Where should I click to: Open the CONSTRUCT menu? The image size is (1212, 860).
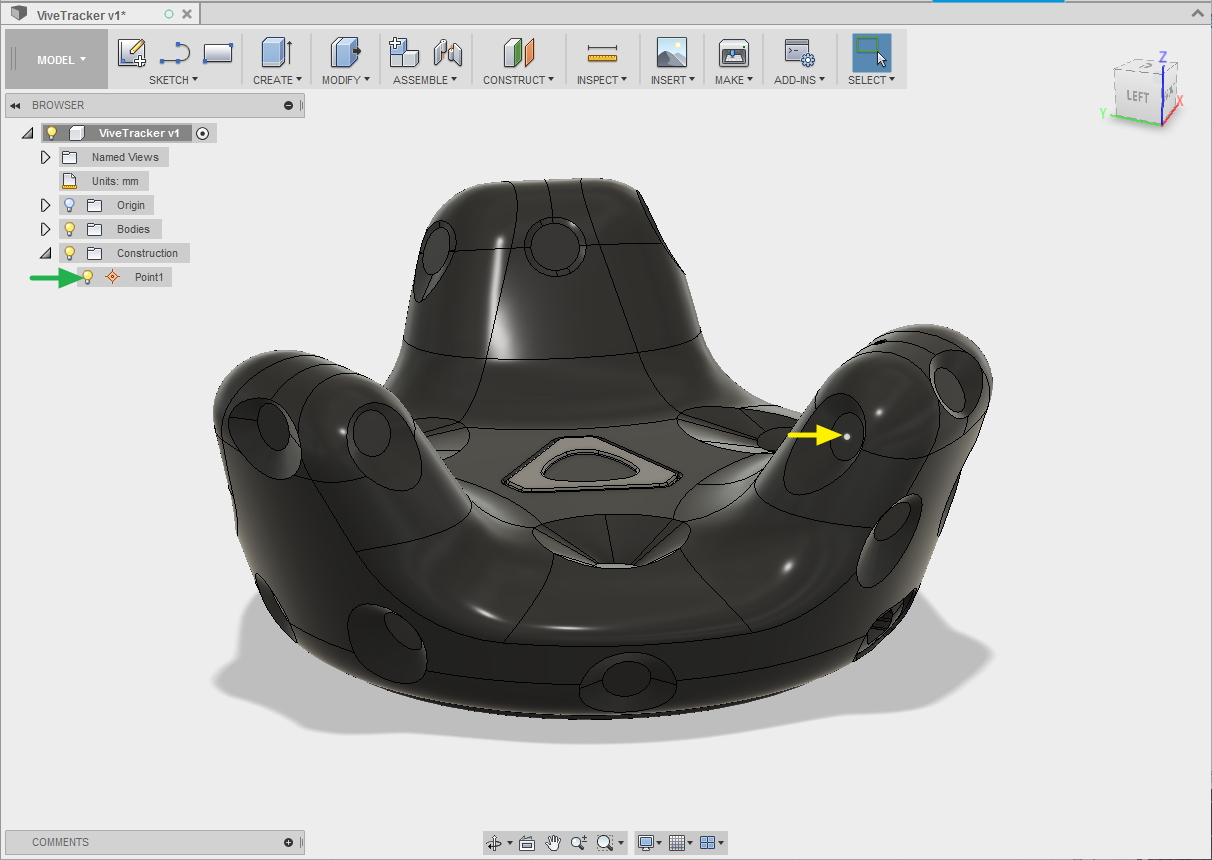click(518, 80)
